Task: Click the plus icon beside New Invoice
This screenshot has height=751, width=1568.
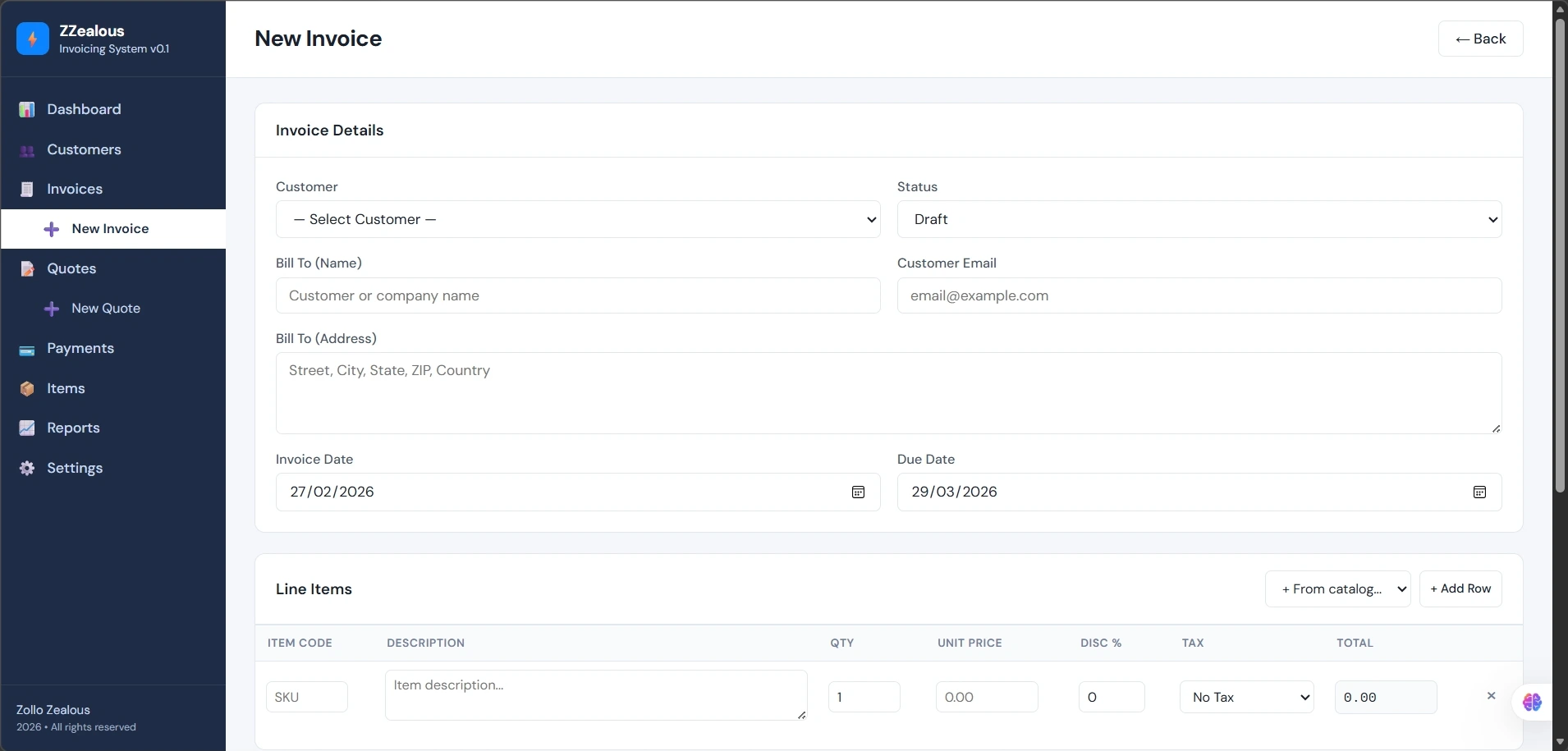Action: (x=52, y=229)
